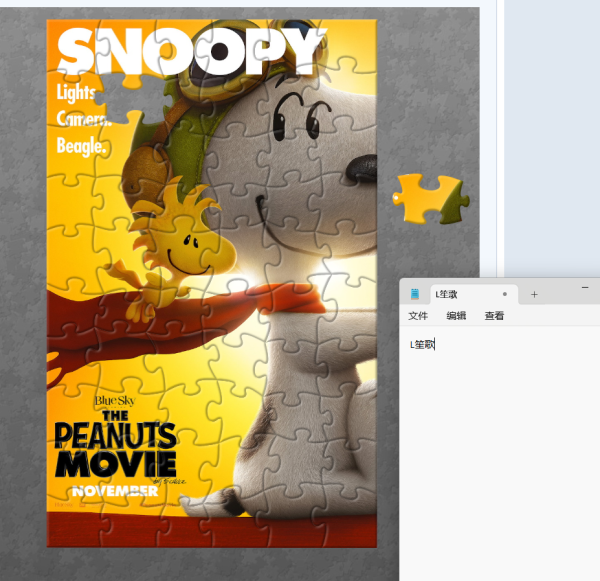
Task: Close the L笙歌 tab via unsaved dot
Action: [x=505, y=294]
